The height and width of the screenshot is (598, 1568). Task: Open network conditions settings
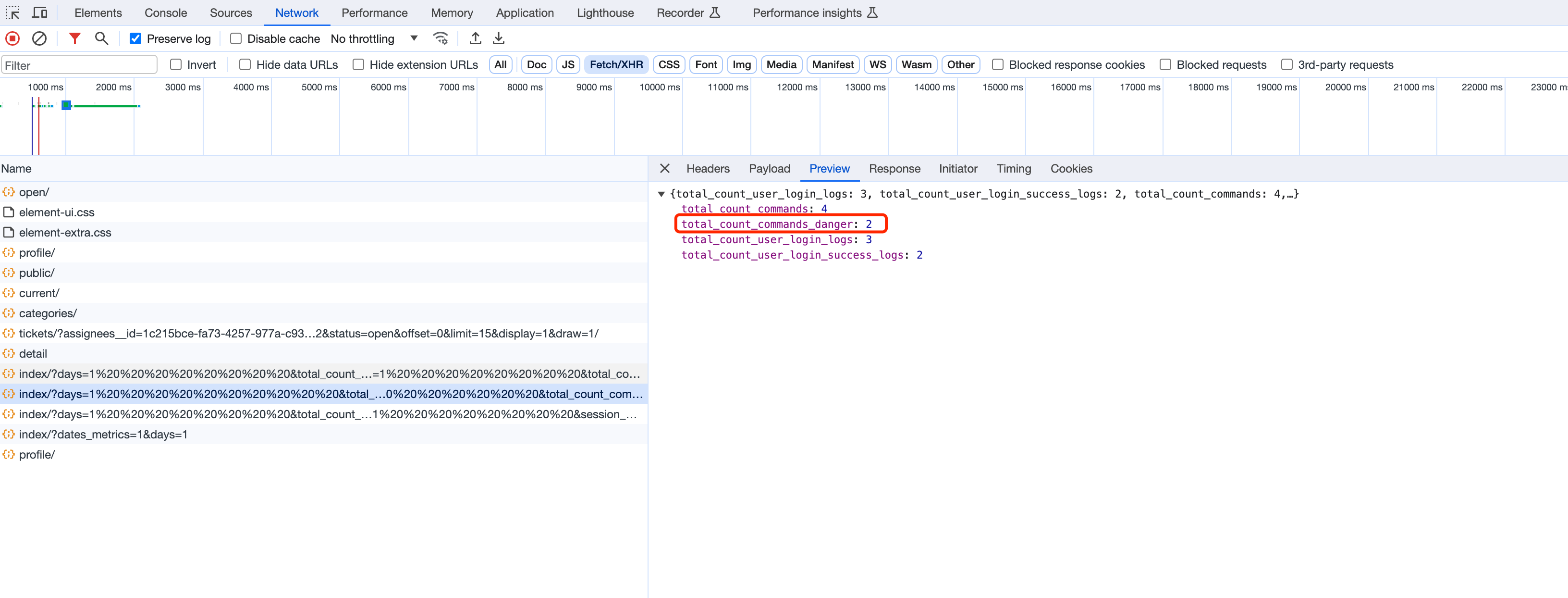click(440, 38)
